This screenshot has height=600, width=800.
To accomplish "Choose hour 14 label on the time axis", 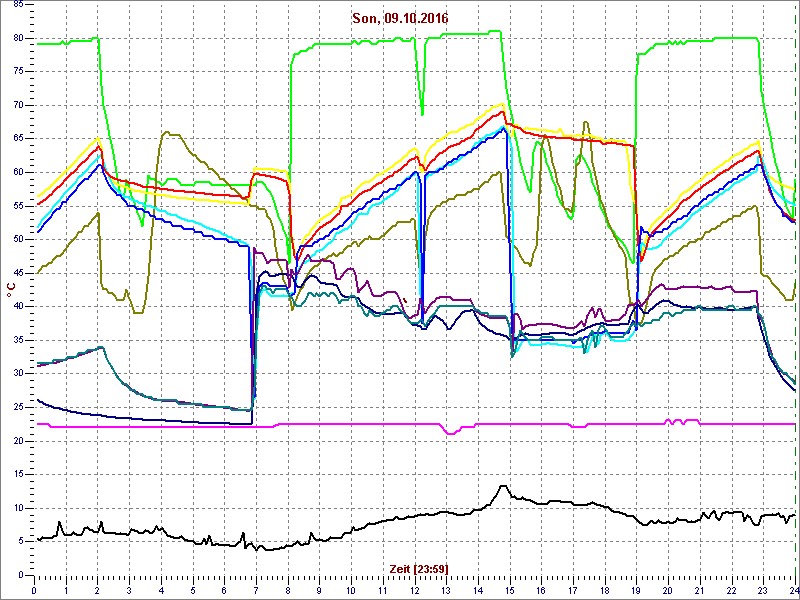I will (x=478, y=590).
